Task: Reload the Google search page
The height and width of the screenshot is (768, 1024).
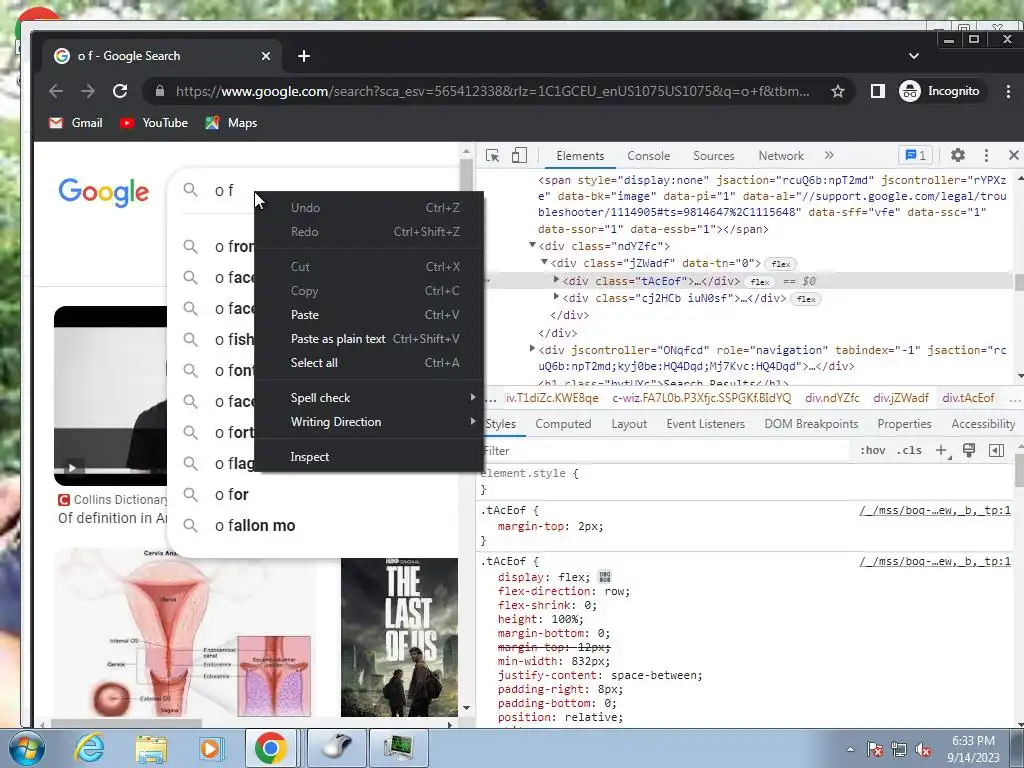Action: point(120,91)
